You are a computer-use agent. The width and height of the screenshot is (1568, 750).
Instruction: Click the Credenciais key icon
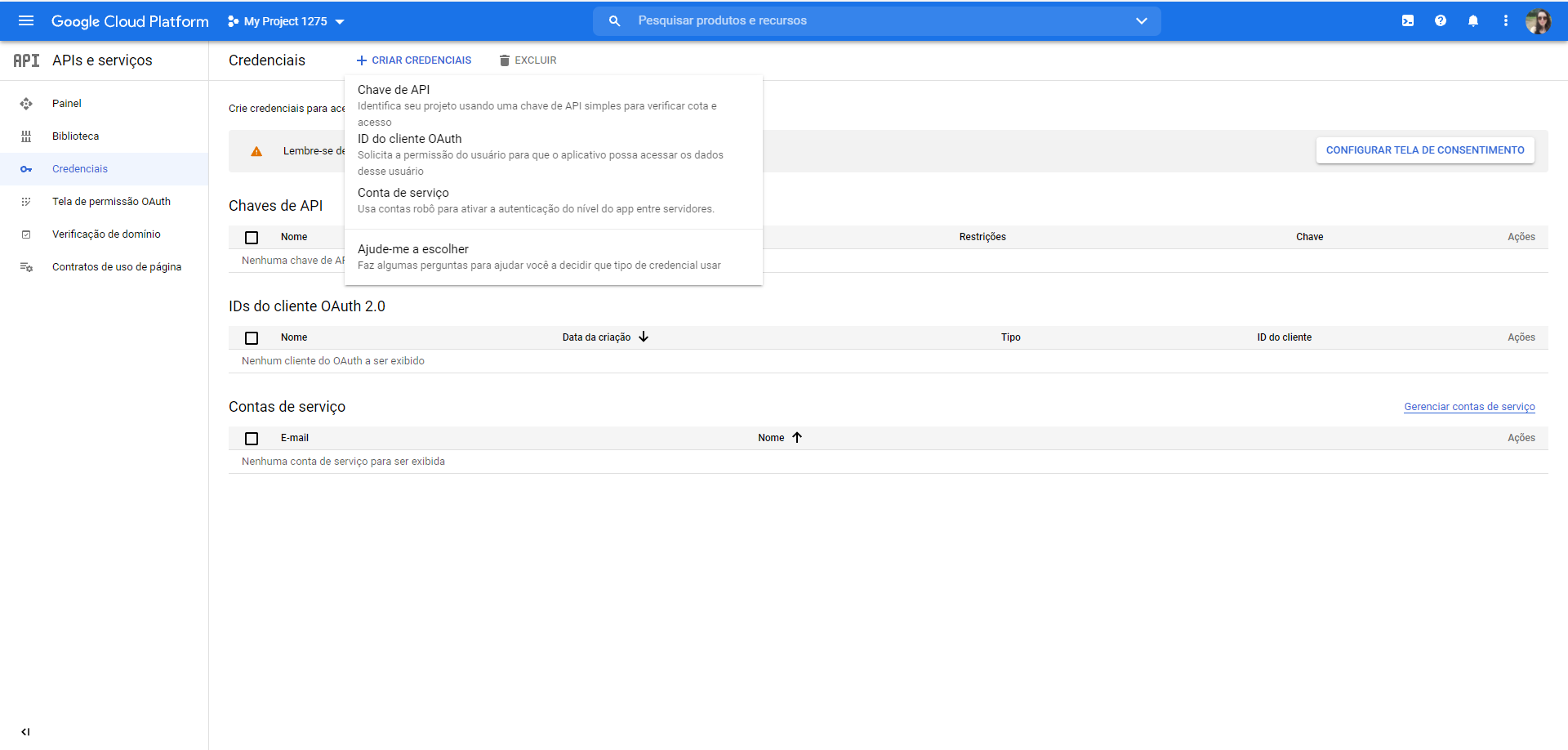click(x=26, y=169)
